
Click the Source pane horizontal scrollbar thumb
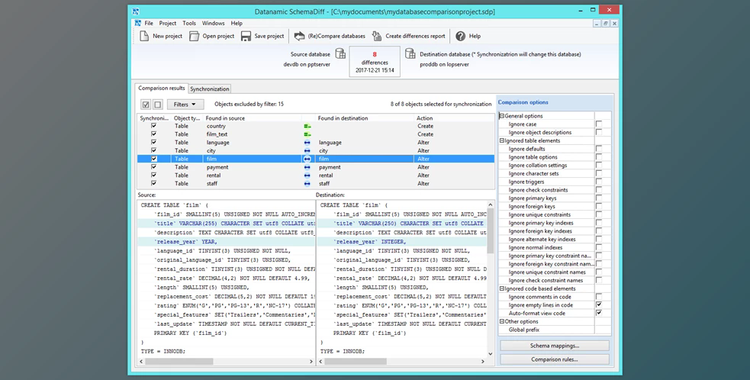pos(179,362)
